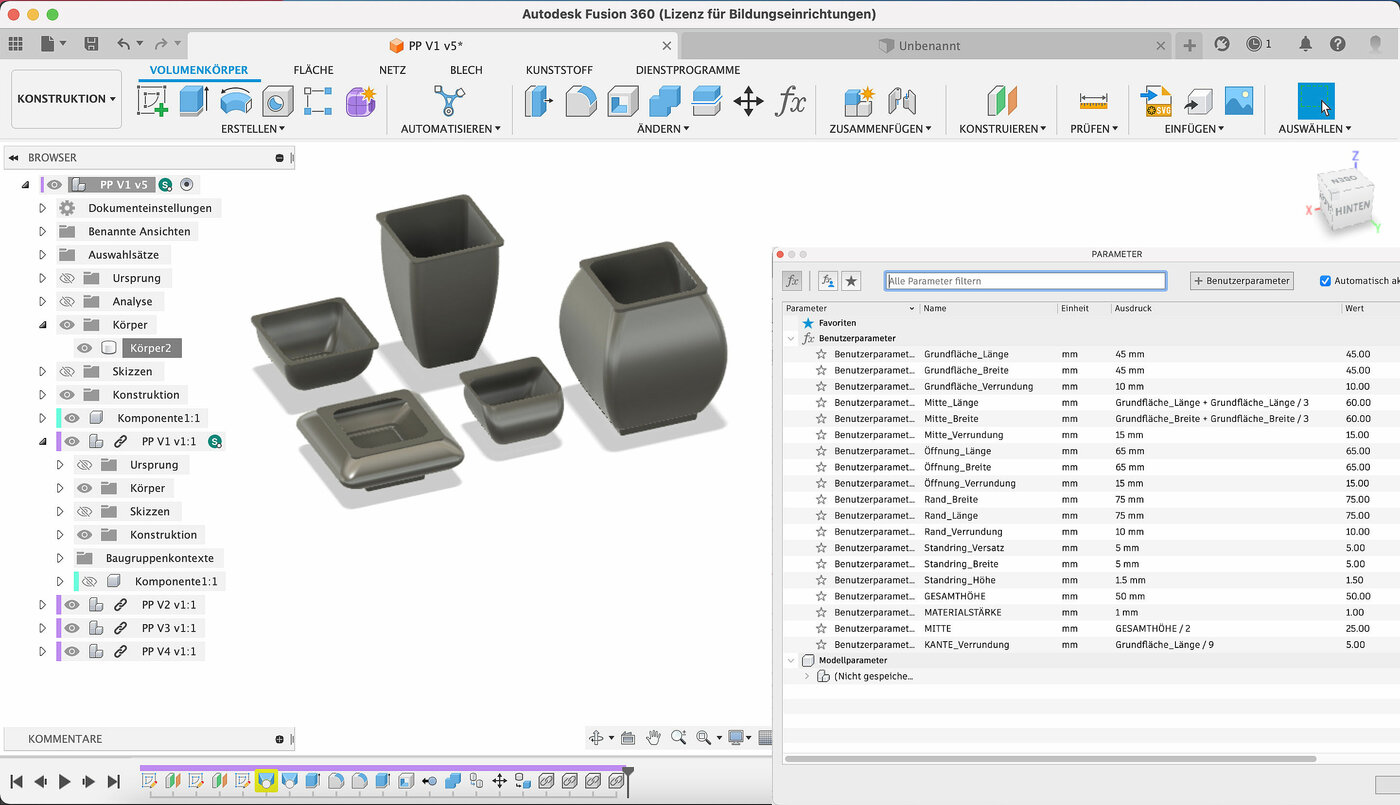Click the Move/Copy cross-arrows tool icon
Image resolution: width=1400 pixels, height=805 pixels.
tap(748, 100)
